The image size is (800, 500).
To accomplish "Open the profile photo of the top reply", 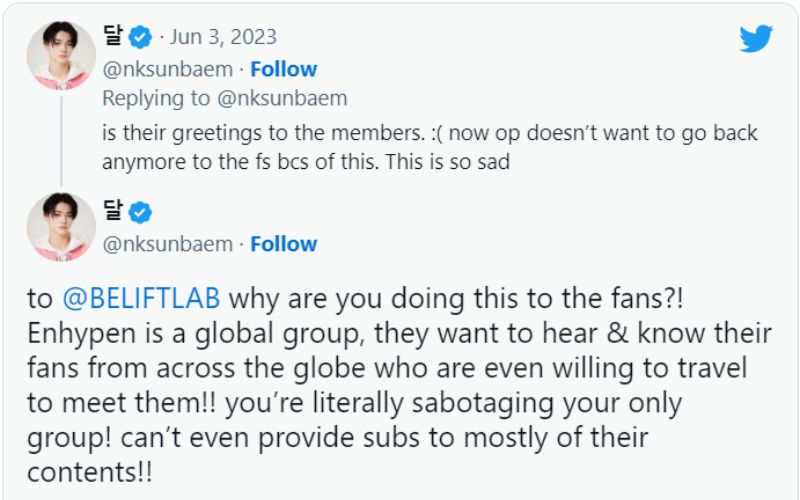I will click(x=61, y=54).
